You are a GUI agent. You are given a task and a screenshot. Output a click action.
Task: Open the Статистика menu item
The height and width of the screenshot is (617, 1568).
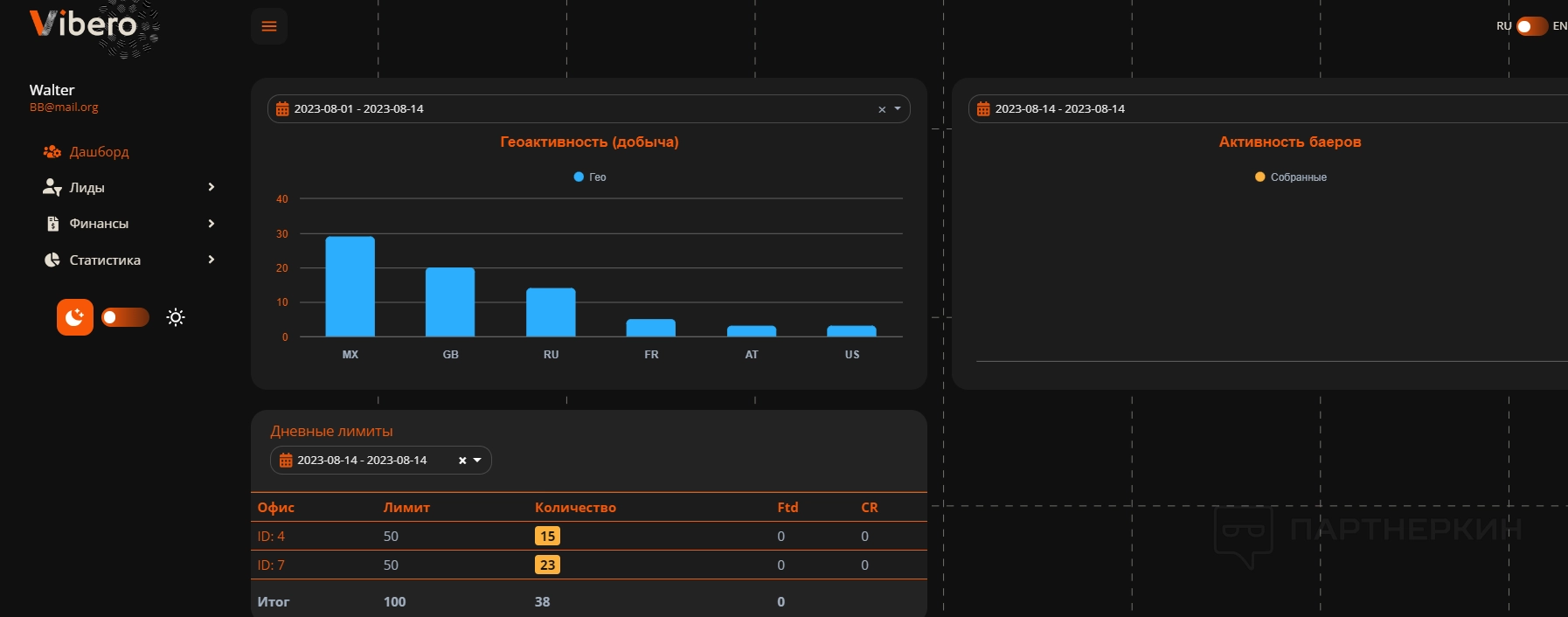tap(105, 260)
